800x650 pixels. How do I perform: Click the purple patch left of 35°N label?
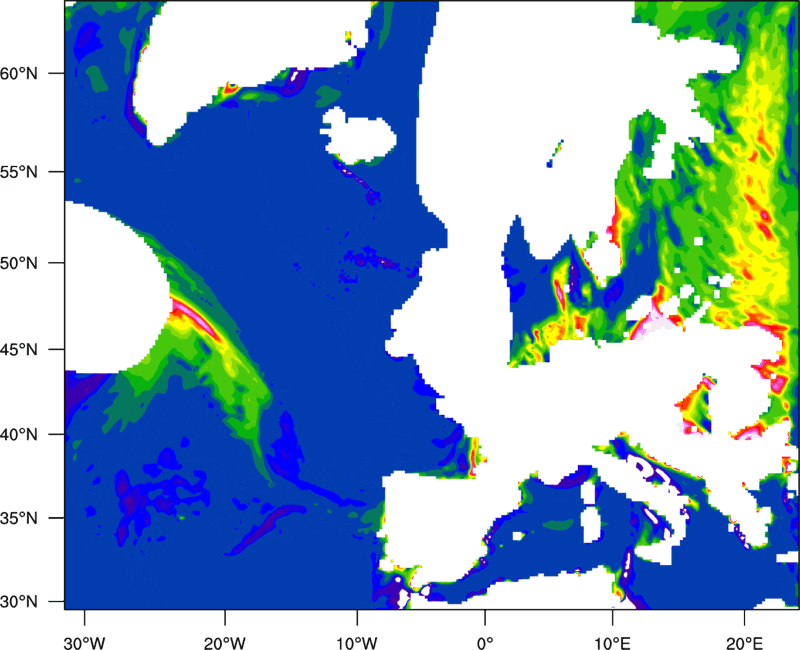(x=130, y=495)
